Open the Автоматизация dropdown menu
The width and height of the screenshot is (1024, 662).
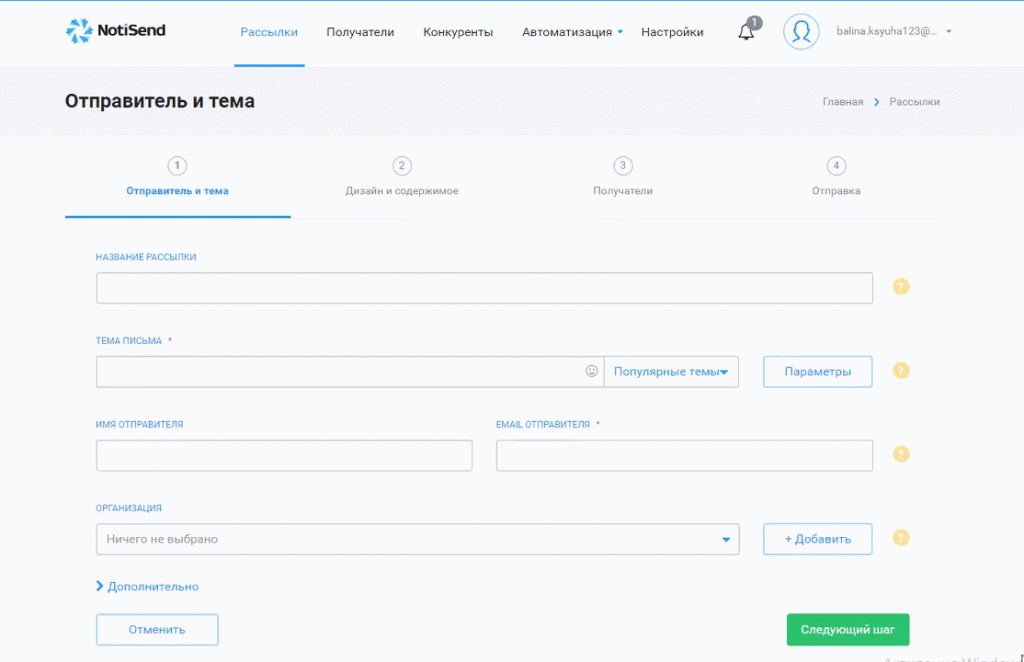tap(570, 31)
